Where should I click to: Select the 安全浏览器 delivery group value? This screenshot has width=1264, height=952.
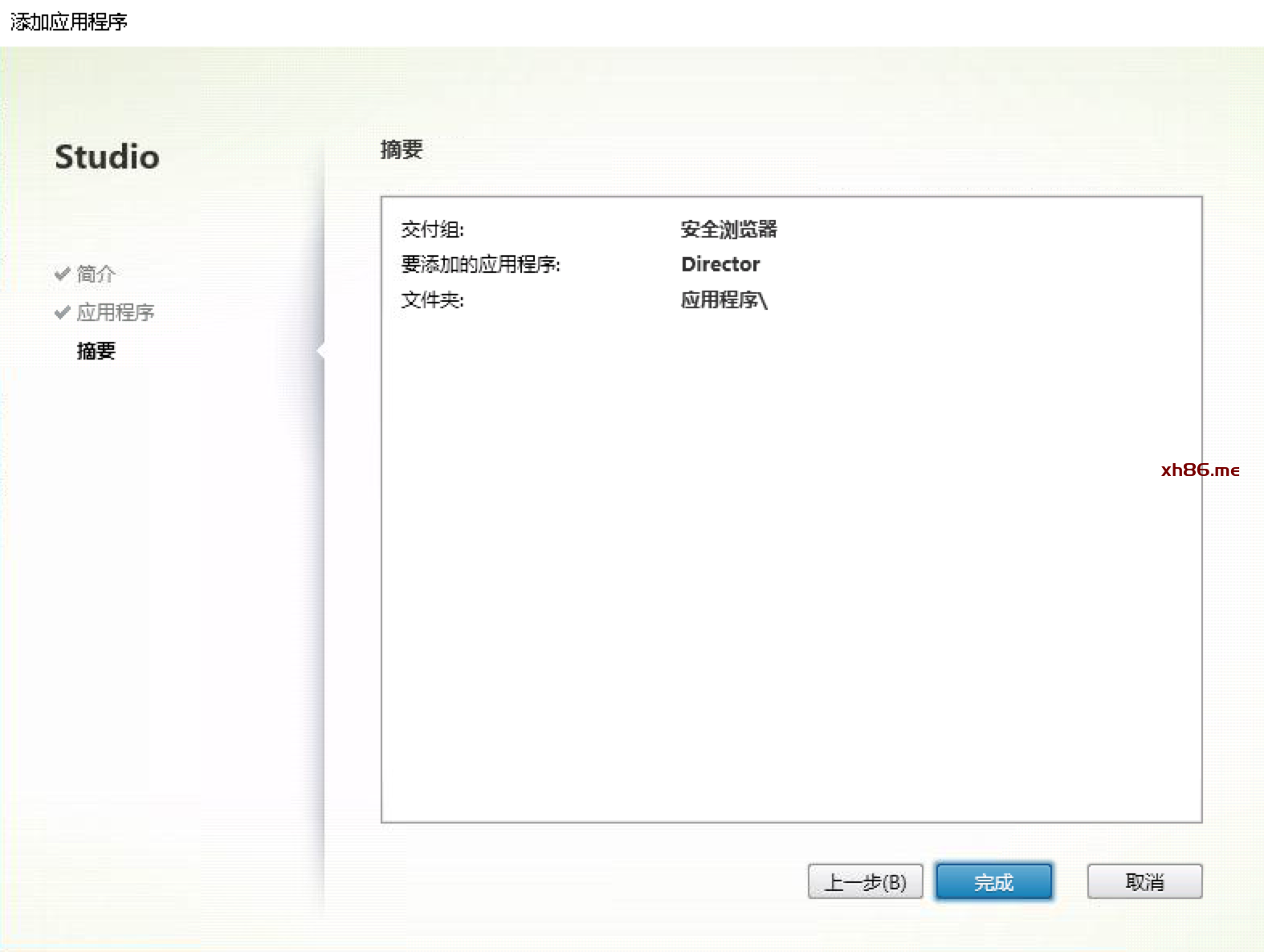coord(728,230)
